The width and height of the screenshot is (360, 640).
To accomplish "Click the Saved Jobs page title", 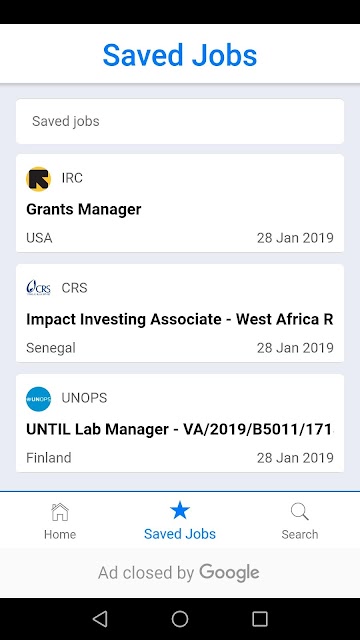I will [180, 55].
